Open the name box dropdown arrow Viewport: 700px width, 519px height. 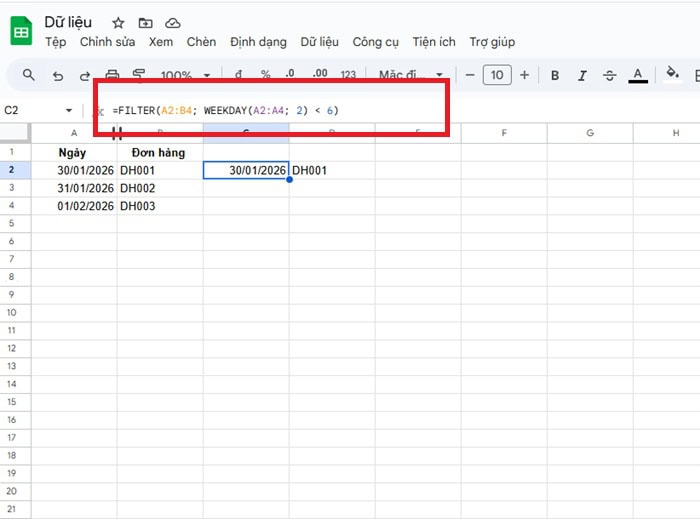[69, 110]
